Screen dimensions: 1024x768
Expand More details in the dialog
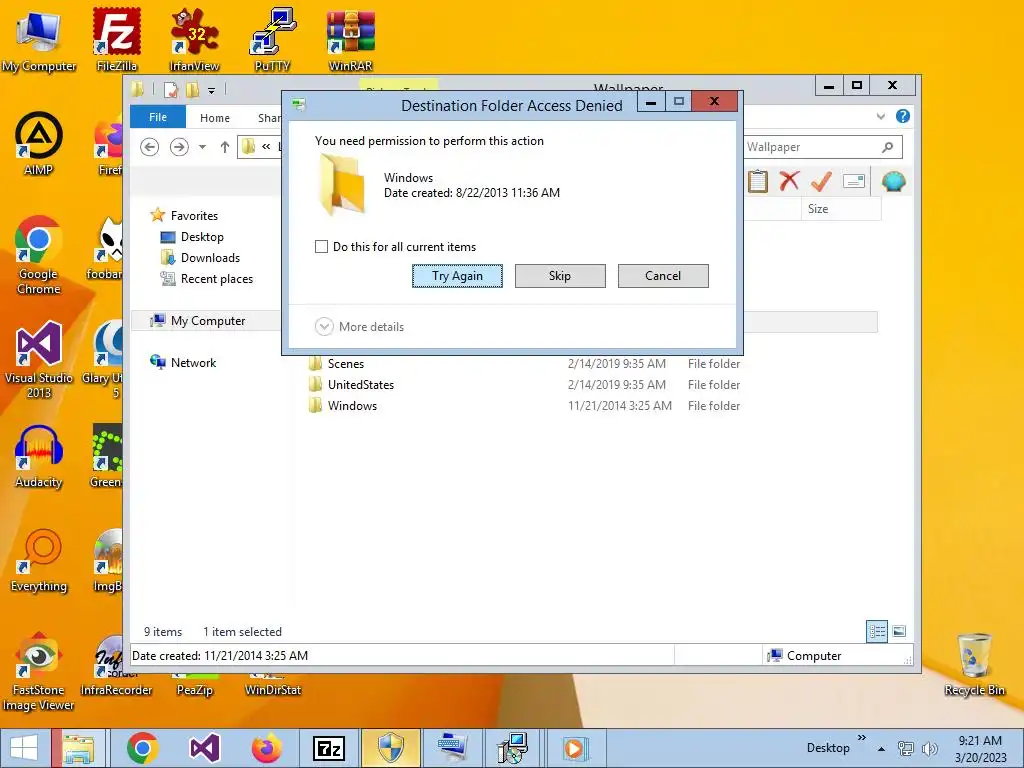360,327
